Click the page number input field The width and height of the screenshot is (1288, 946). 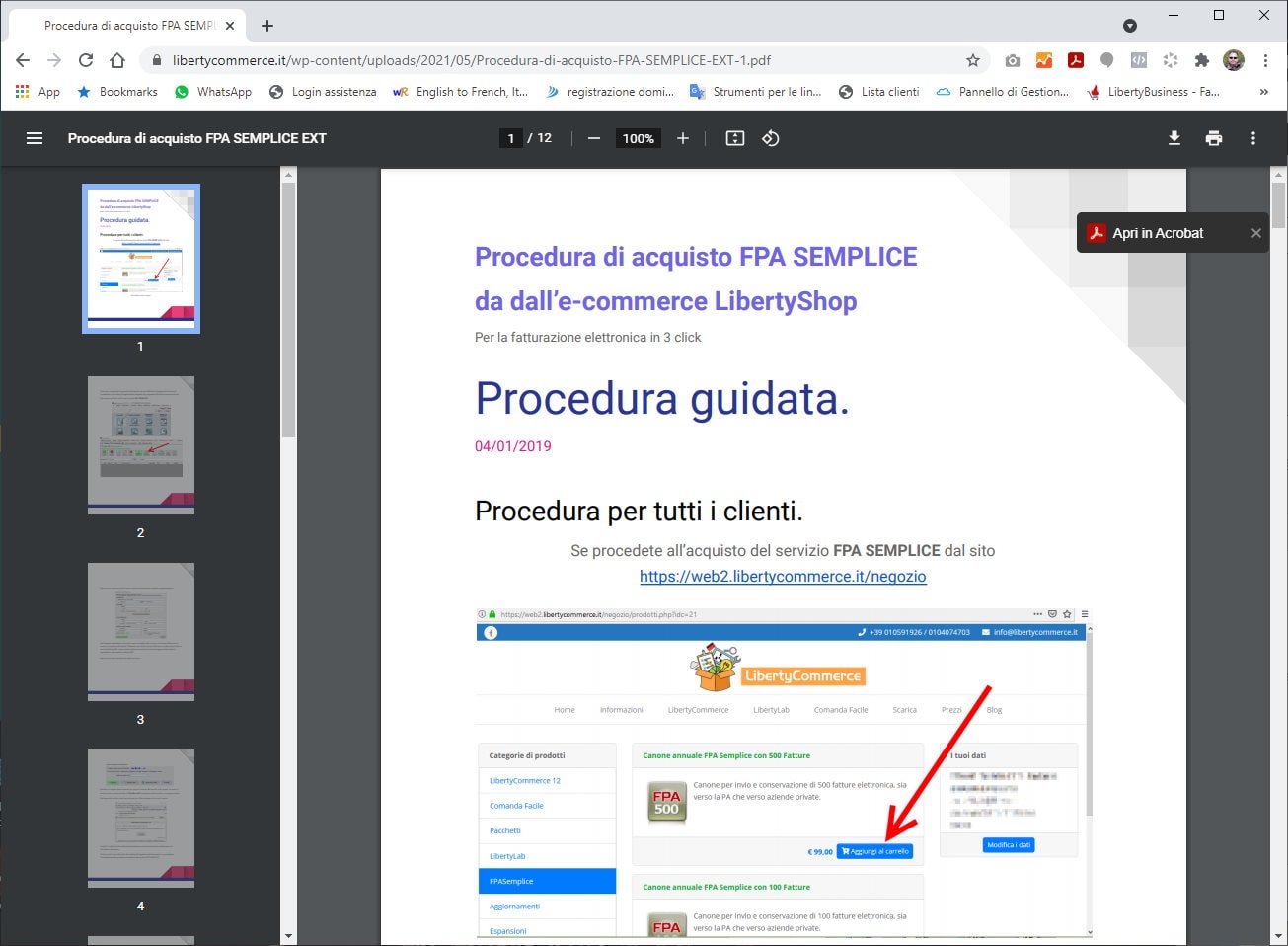(510, 138)
